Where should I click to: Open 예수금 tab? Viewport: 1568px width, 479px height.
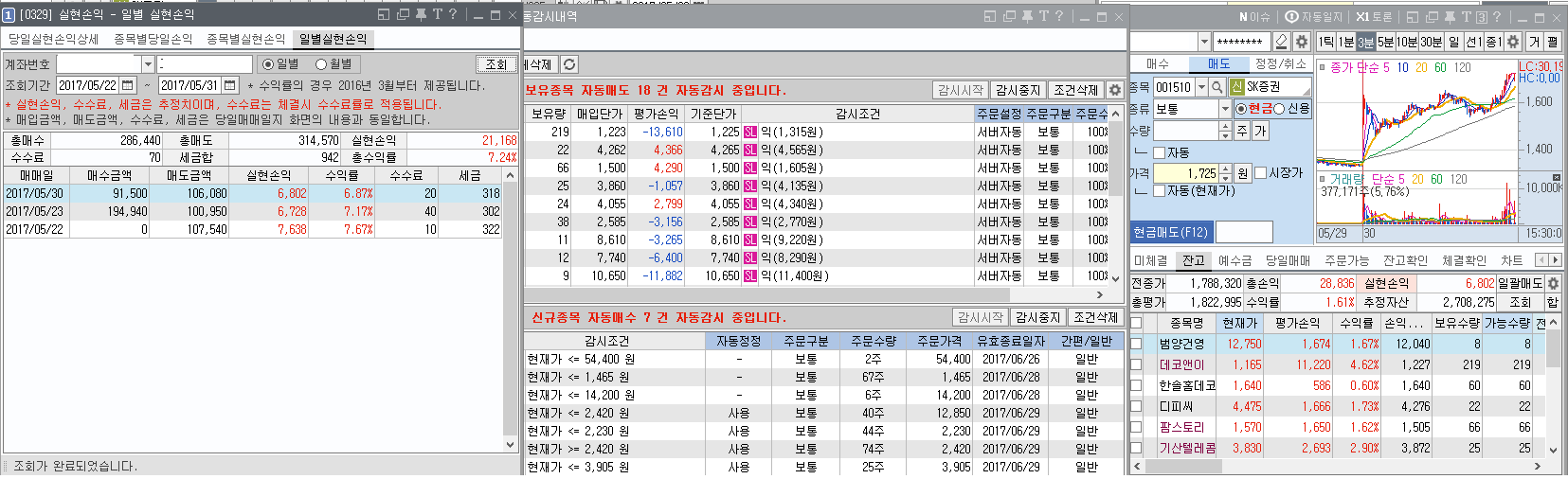coord(1235,260)
